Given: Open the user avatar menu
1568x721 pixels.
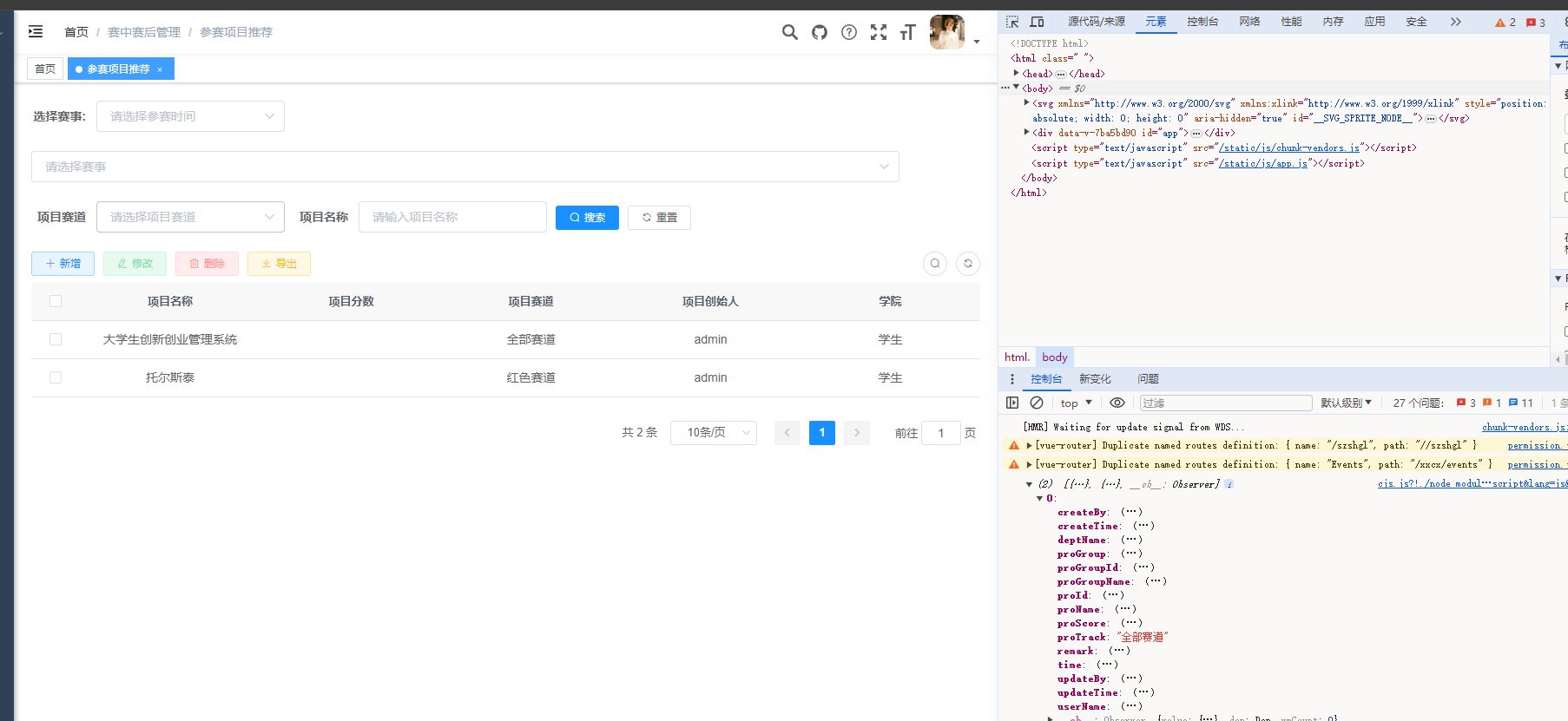Looking at the screenshot, I should pyautogui.click(x=947, y=32).
